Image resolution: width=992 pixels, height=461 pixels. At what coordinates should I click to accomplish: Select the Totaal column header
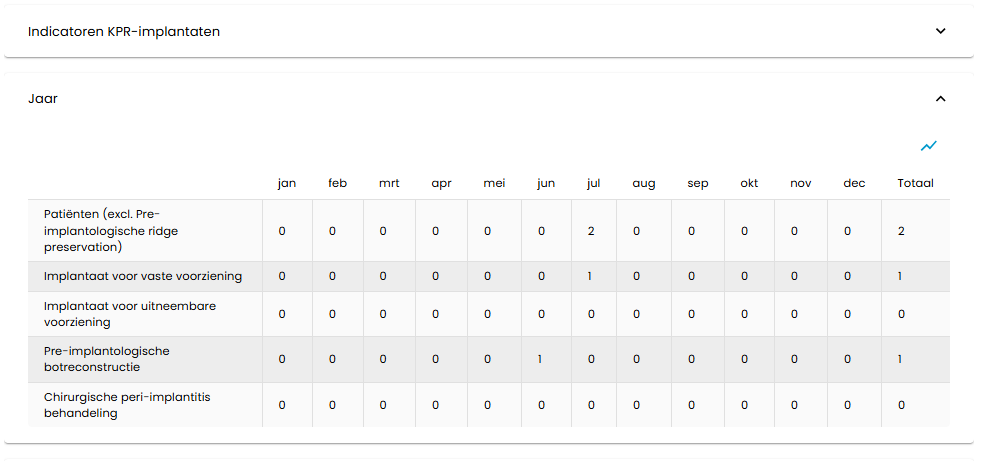915,184
